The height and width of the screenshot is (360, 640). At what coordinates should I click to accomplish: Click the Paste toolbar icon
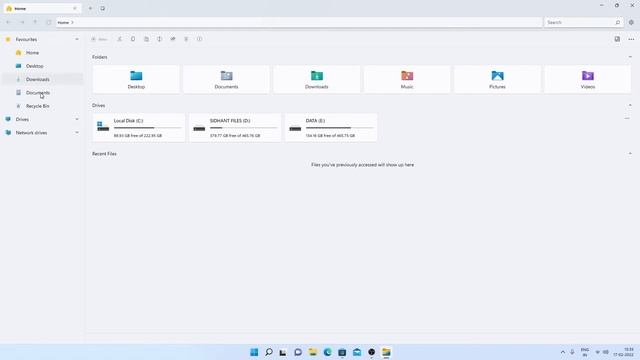[x=146, y=39]
